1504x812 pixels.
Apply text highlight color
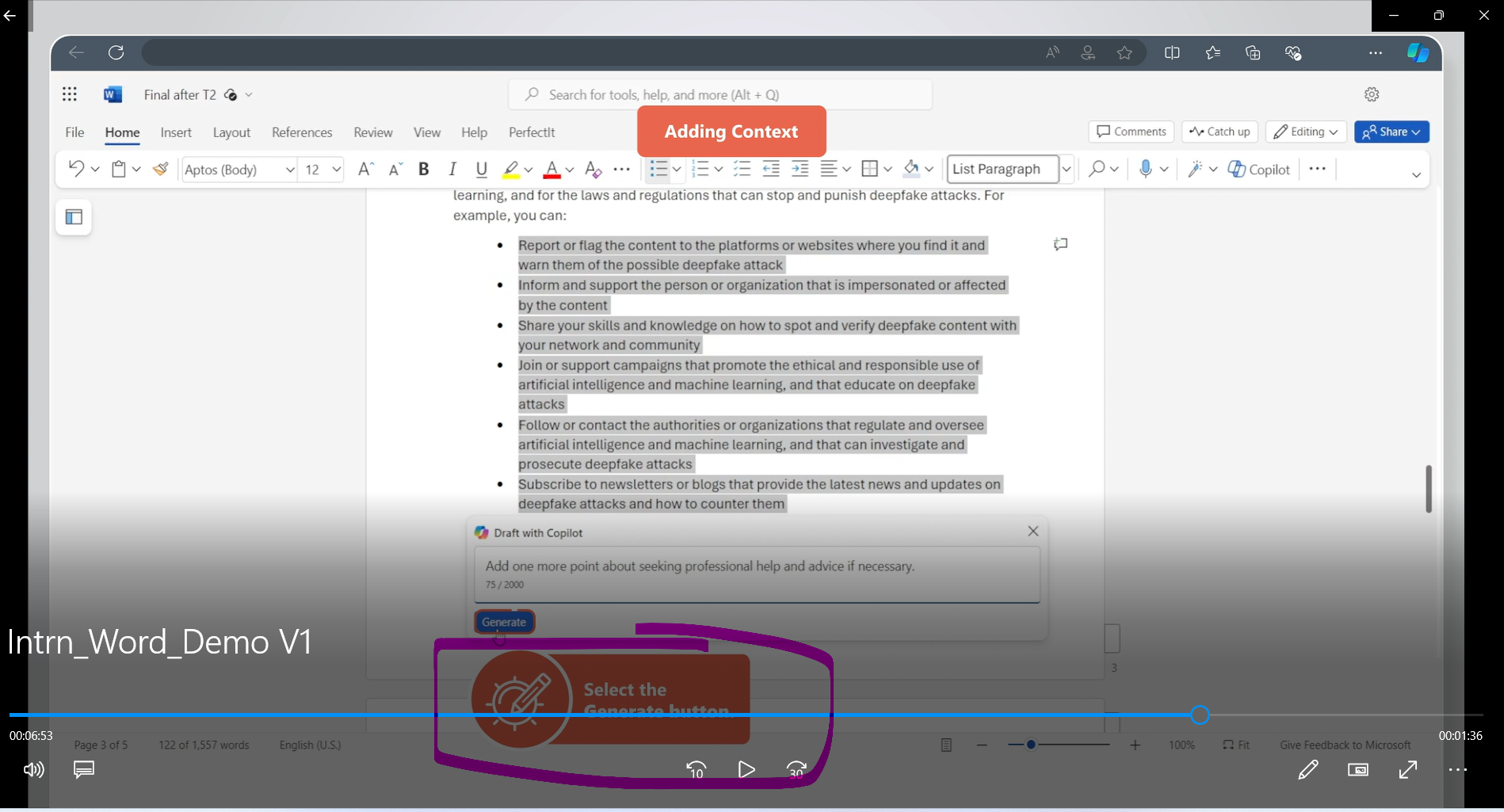pyautogui.click(x=511, y=169)
